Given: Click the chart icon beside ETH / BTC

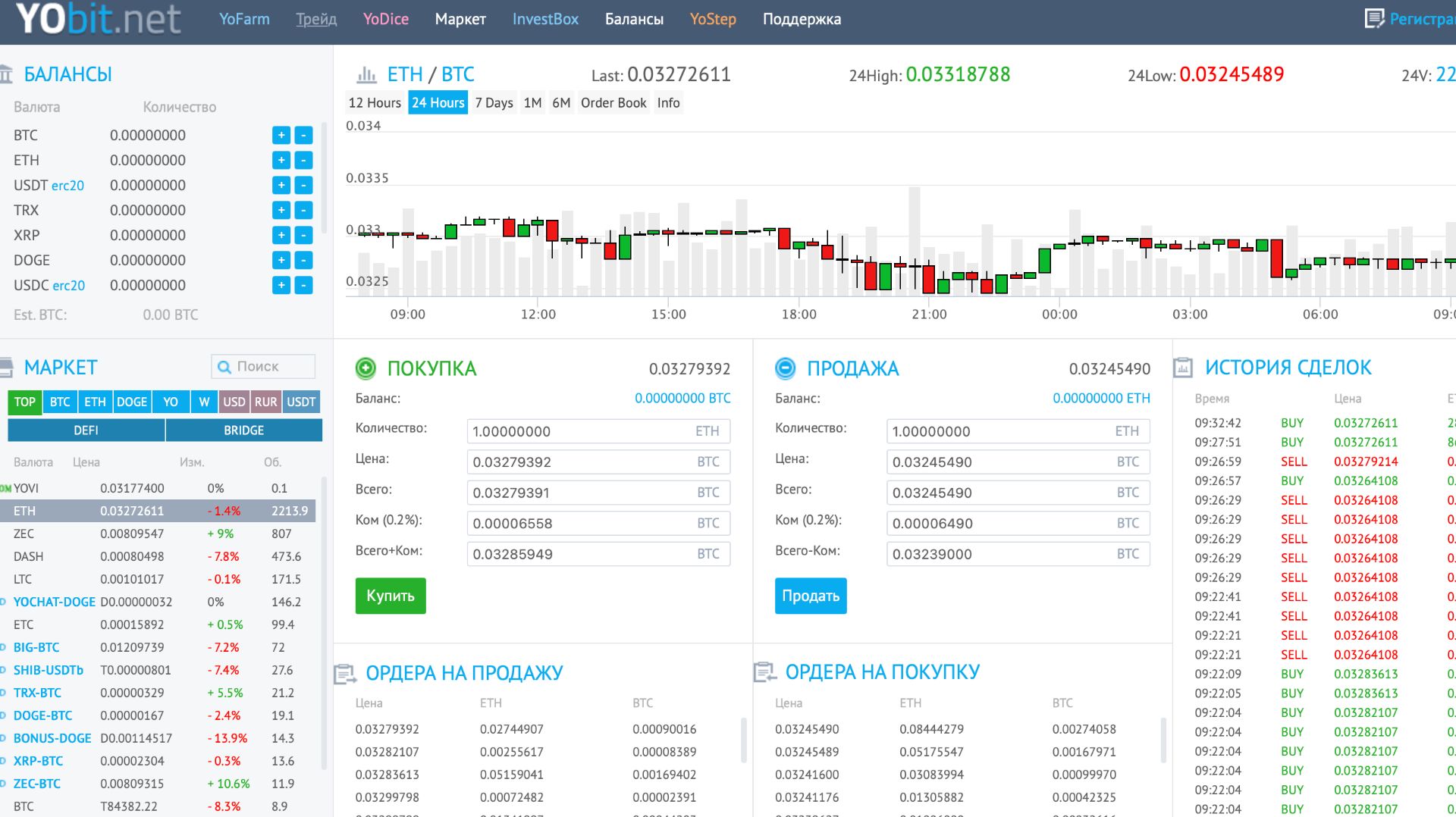Looking at the screenshot, I should click(x=366, y=74).
